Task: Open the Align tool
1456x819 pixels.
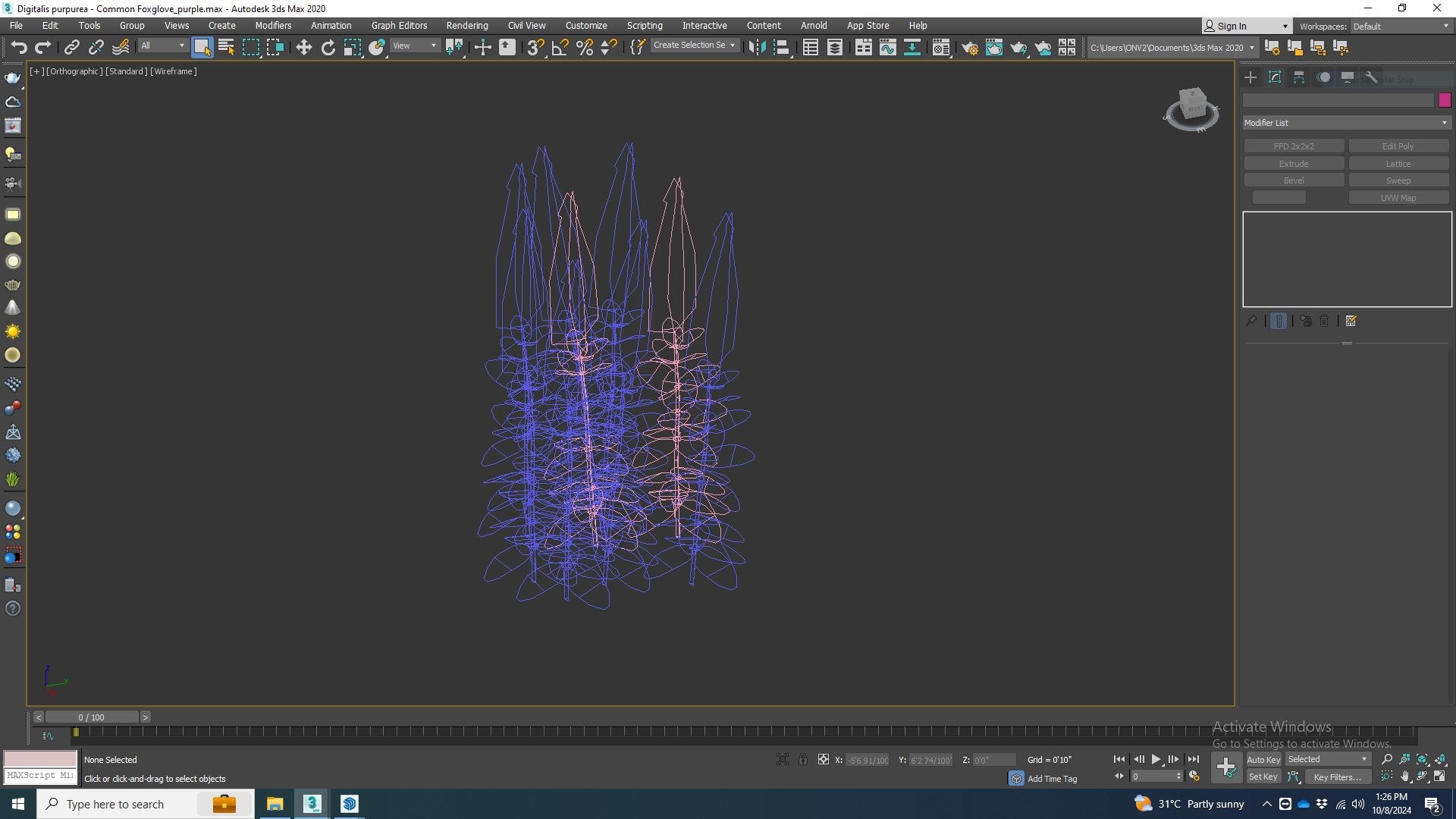Action: coord(782,47)
